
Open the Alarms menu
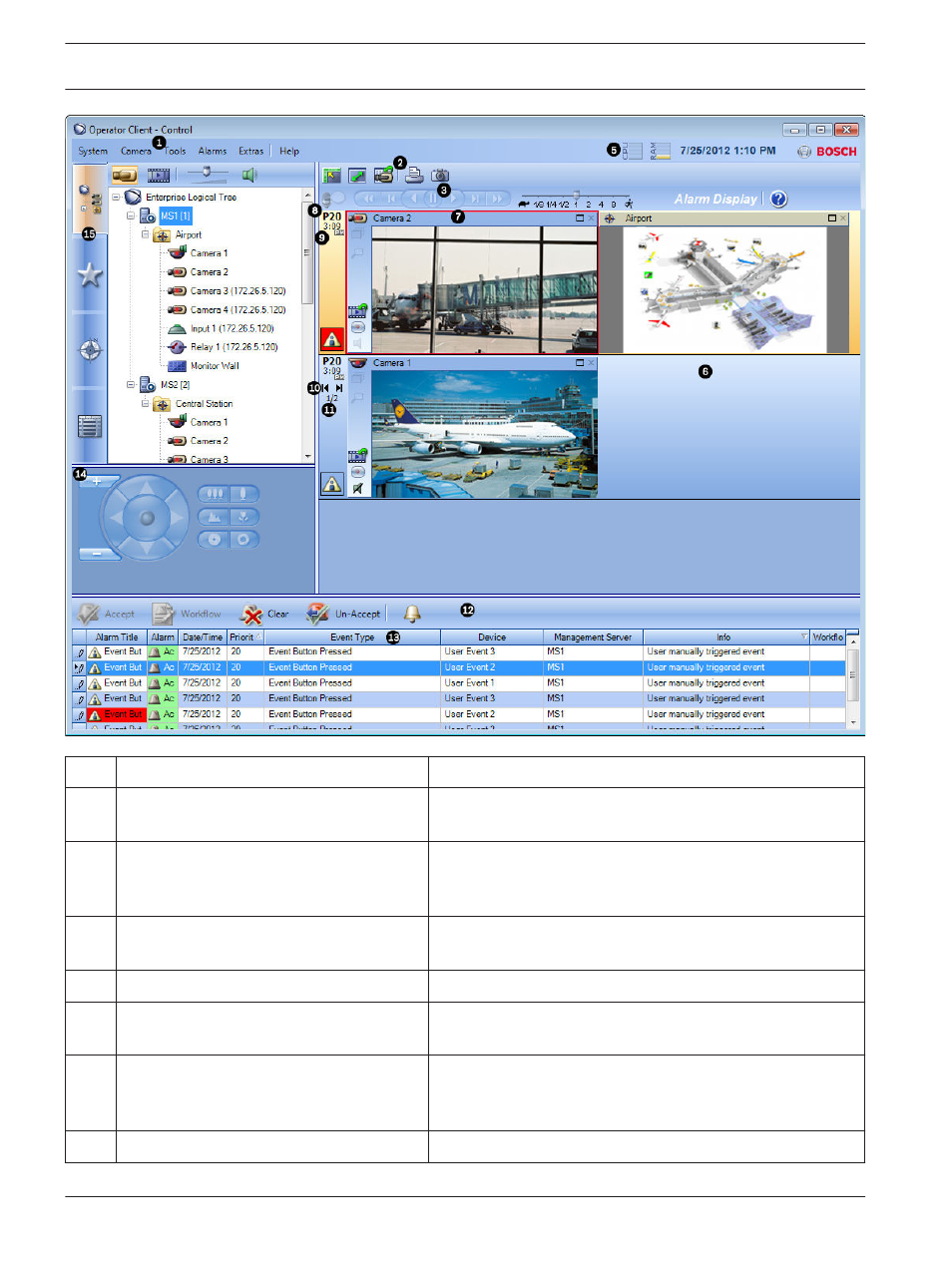(x=213, y=152)
